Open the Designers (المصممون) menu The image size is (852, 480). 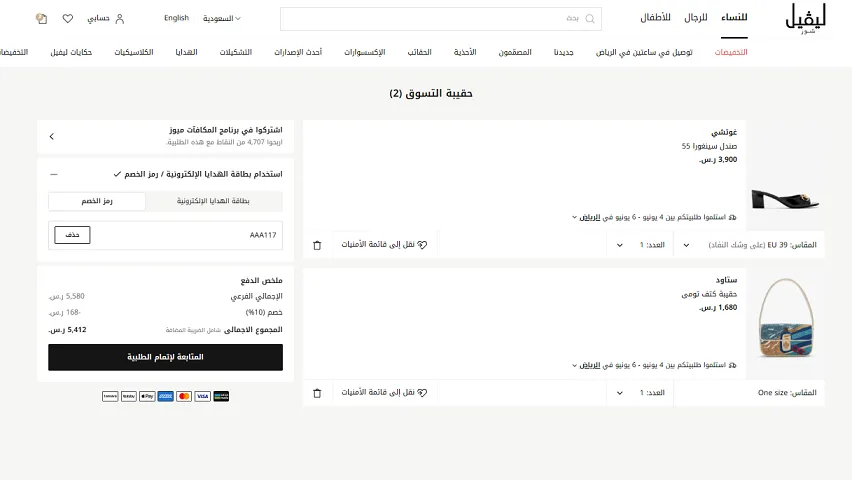515,52
